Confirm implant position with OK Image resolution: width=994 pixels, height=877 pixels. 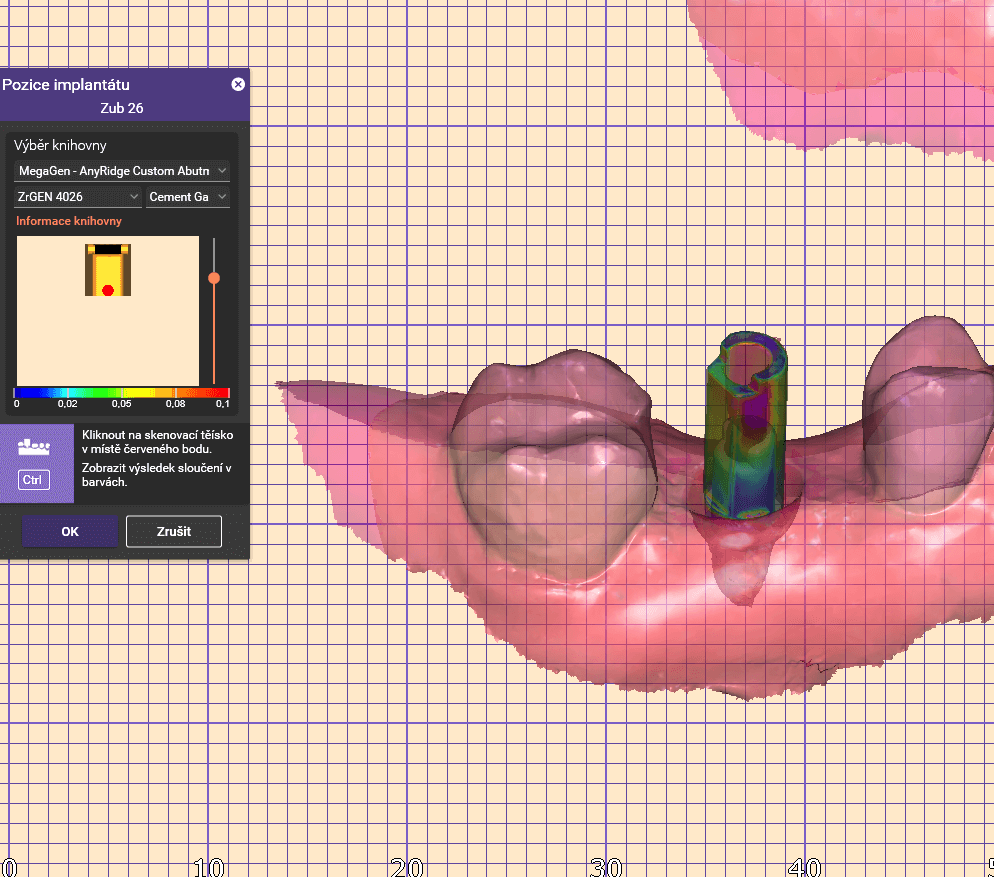(x=70, y=532)
